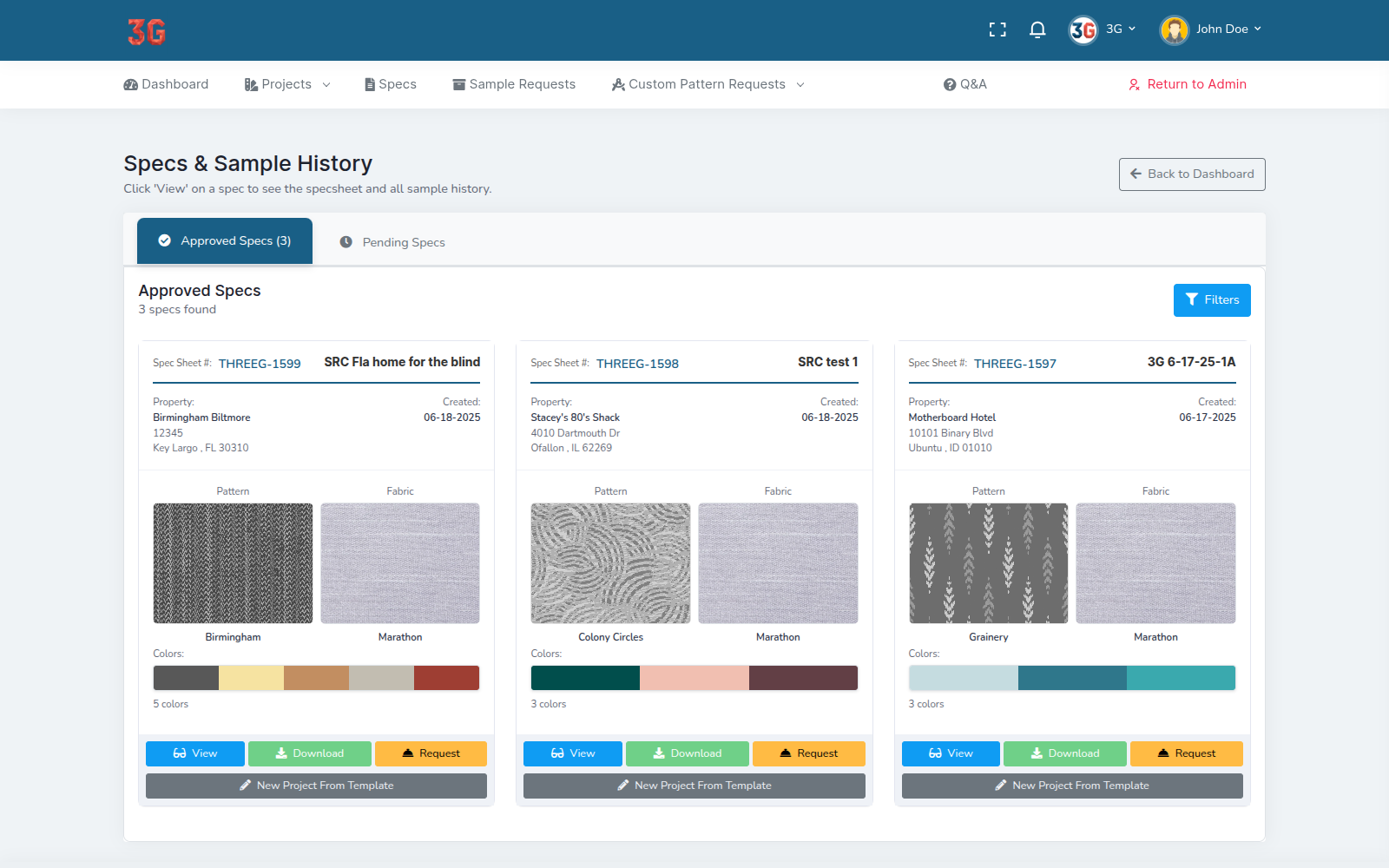Expand Custom Pattern Requests chevron
The image size is (1389, 868).
click(800, 85)
